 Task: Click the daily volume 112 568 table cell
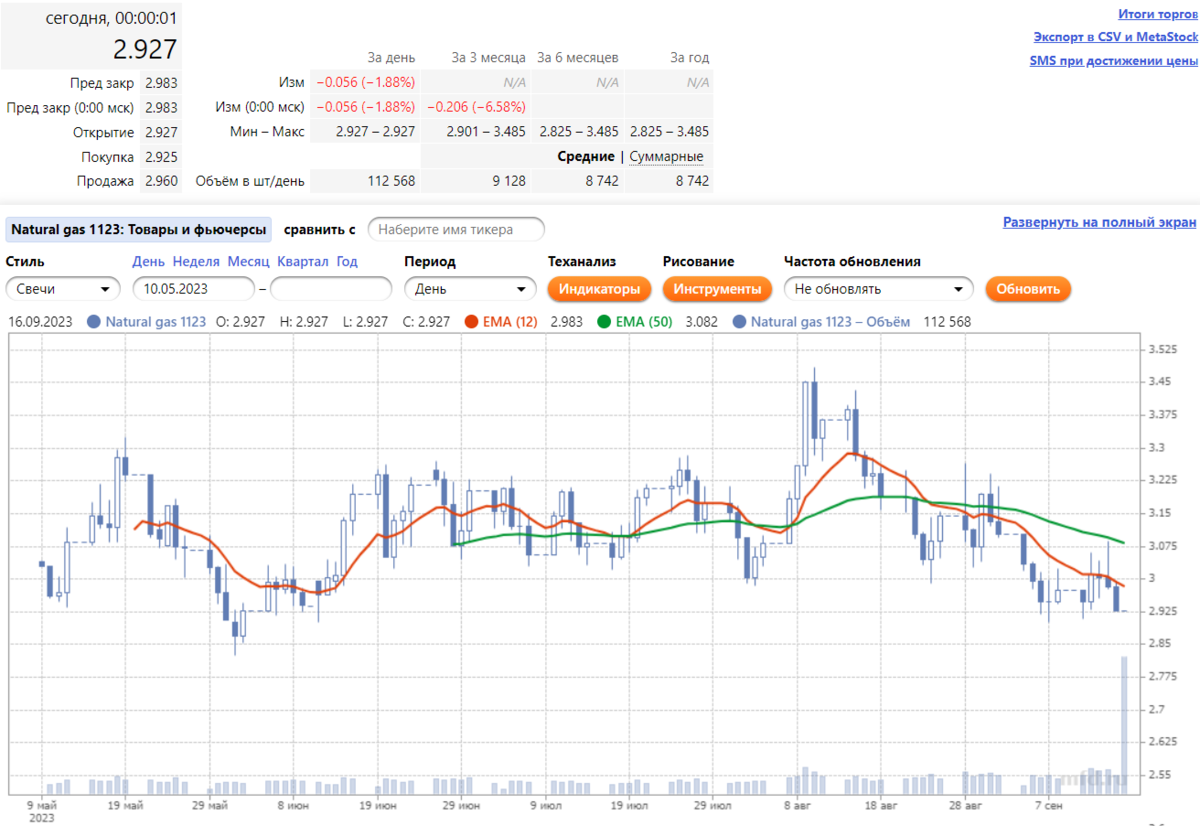(x=392, y=181)
